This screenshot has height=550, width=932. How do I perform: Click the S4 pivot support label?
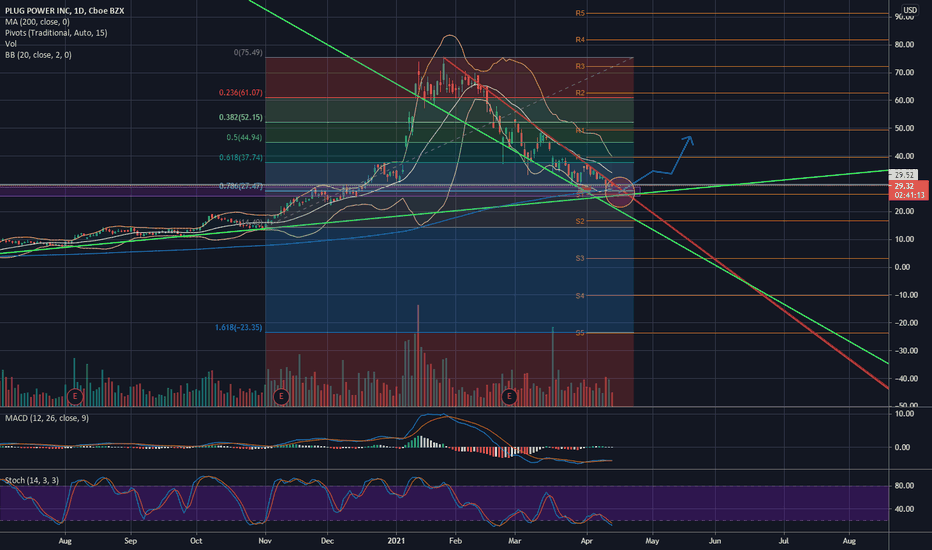point(580,296)
